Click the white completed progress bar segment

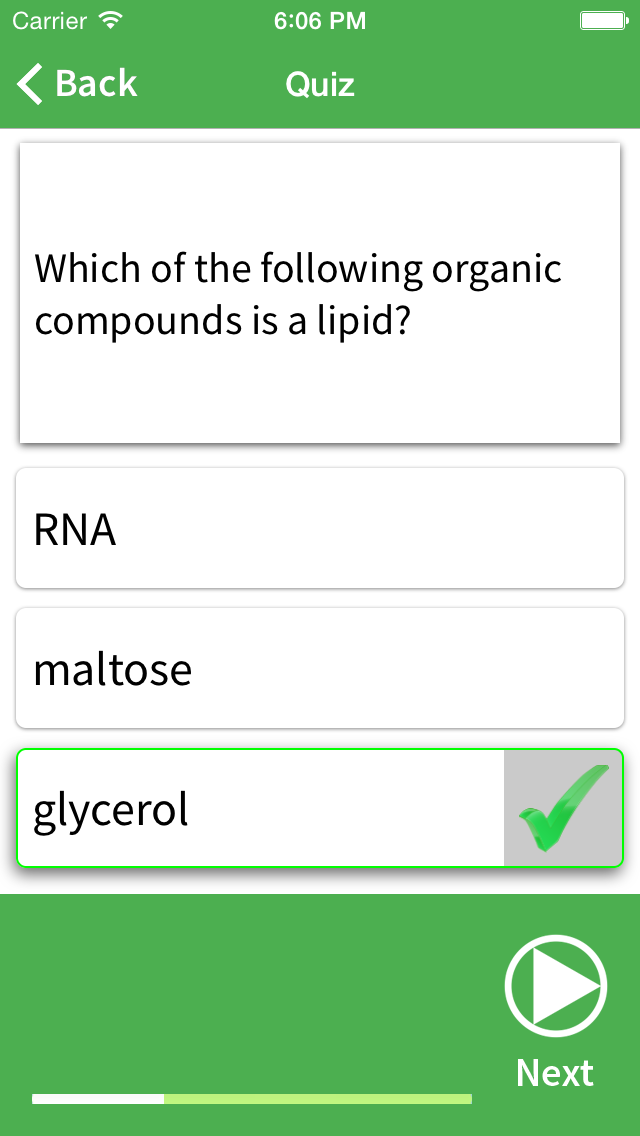[x=98, y=1099]
